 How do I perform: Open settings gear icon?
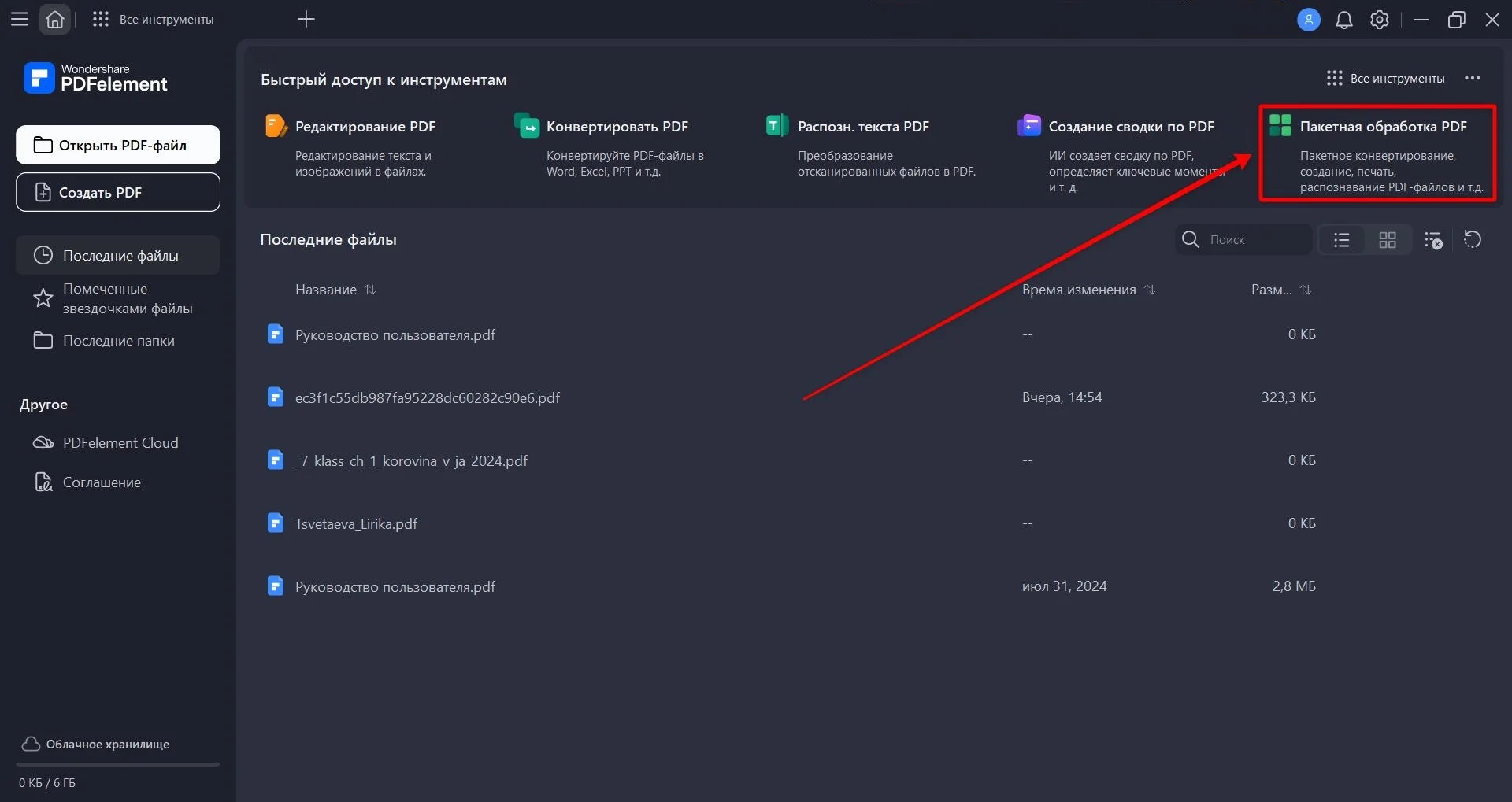pyautogui.click(x=1379, y=20)
